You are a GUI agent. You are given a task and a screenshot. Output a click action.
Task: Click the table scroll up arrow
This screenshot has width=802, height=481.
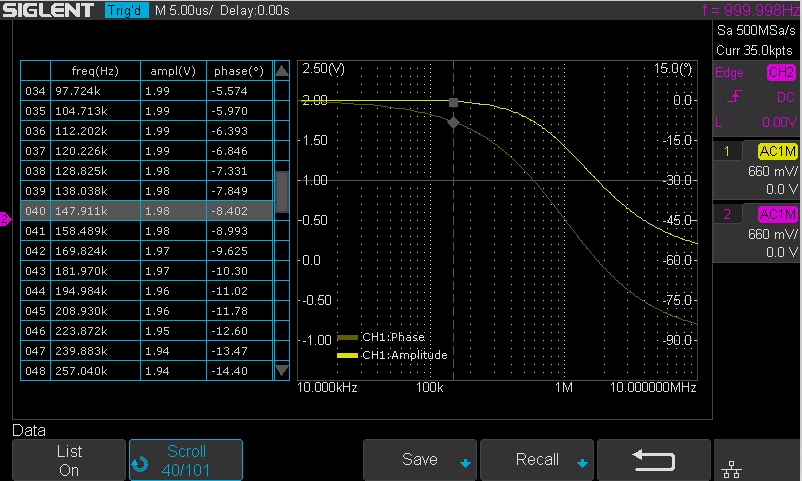click(x=282, y=71)
